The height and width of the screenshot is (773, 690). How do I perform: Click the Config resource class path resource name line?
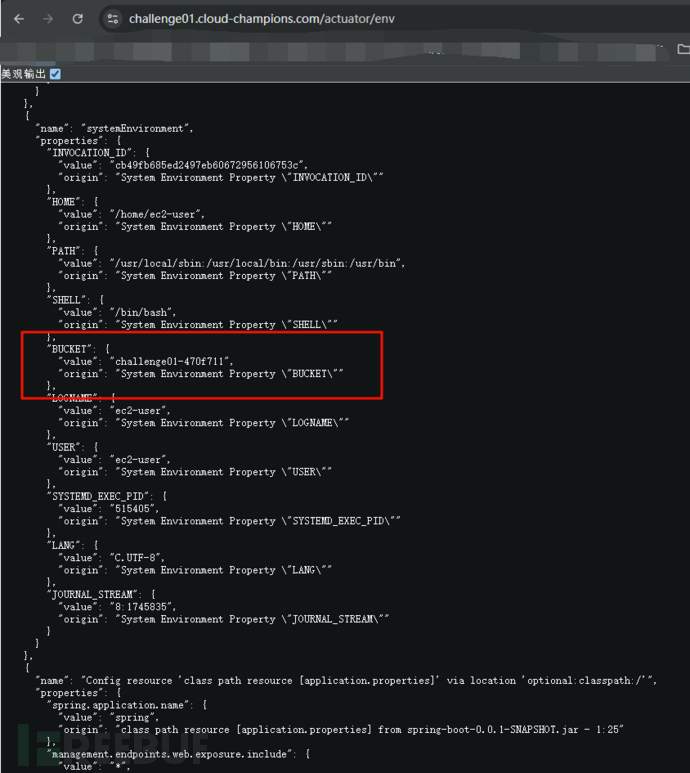click(x=346, y=680)
